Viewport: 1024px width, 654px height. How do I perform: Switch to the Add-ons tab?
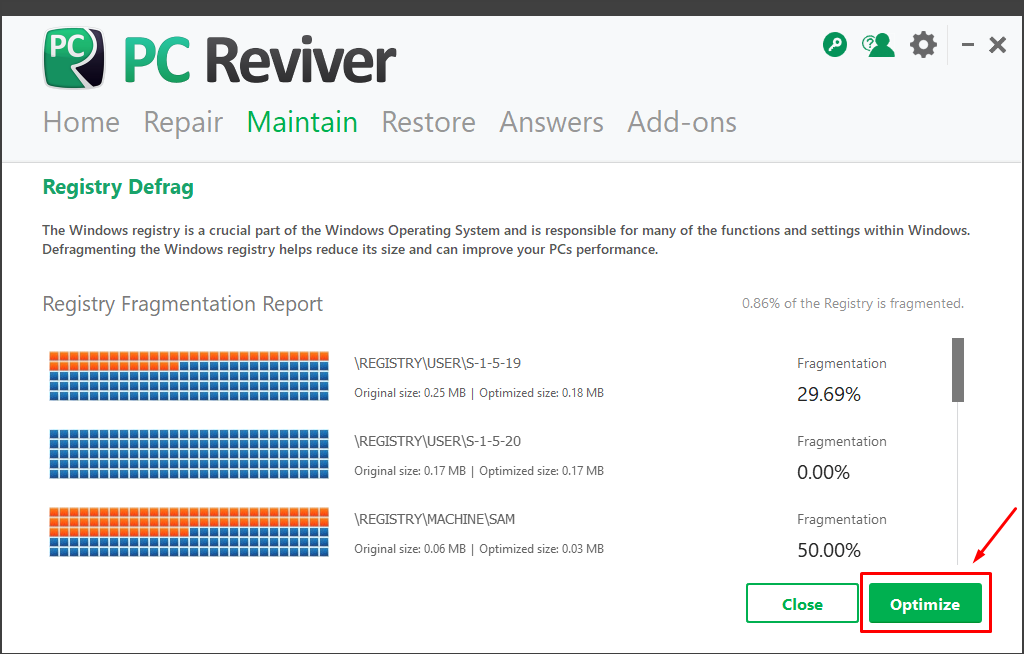(x=682, y=122)
